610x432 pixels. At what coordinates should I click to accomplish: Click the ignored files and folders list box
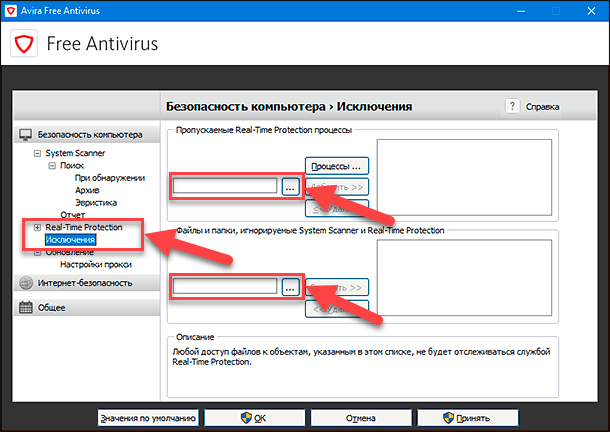464,277
